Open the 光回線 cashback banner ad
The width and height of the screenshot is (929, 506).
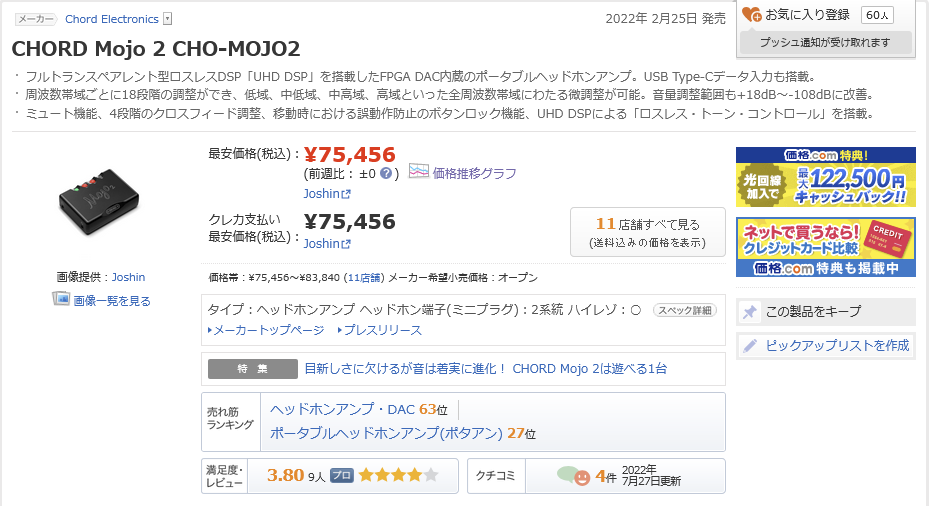click(x=825, y=177)
